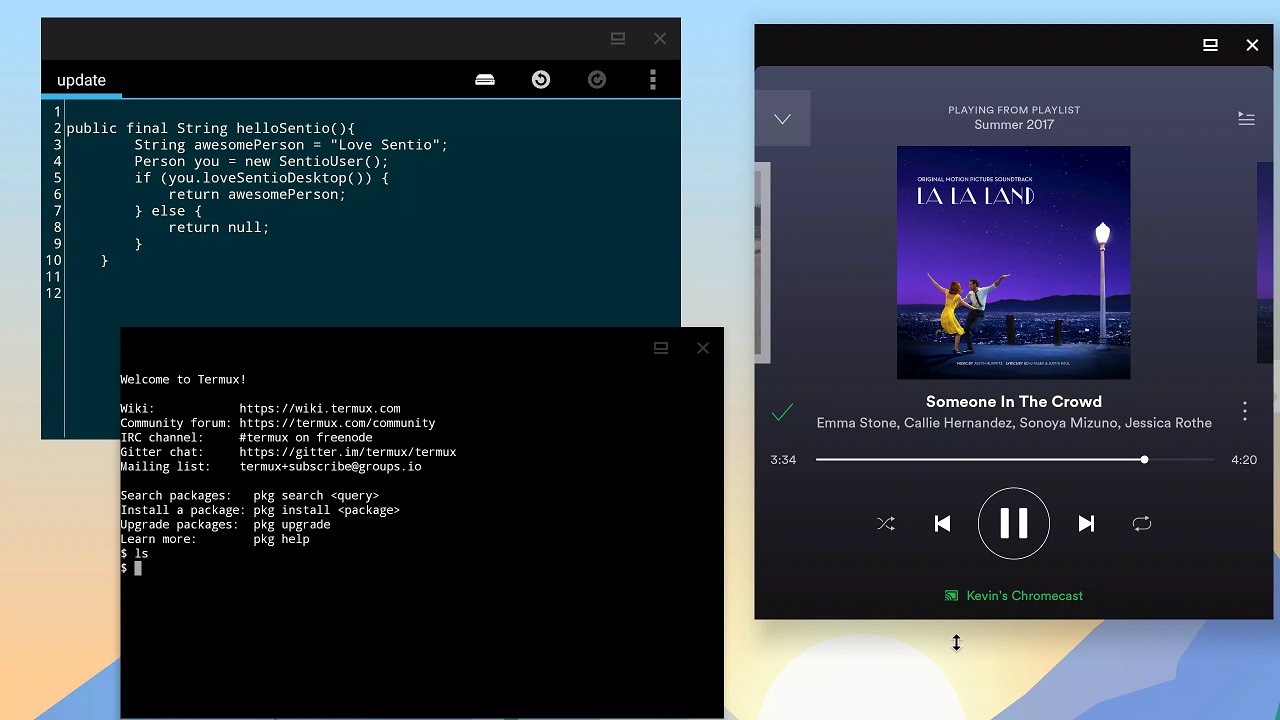The image size is (1280, 720).
Task: Skip to previous track
Action: (942, 524)
